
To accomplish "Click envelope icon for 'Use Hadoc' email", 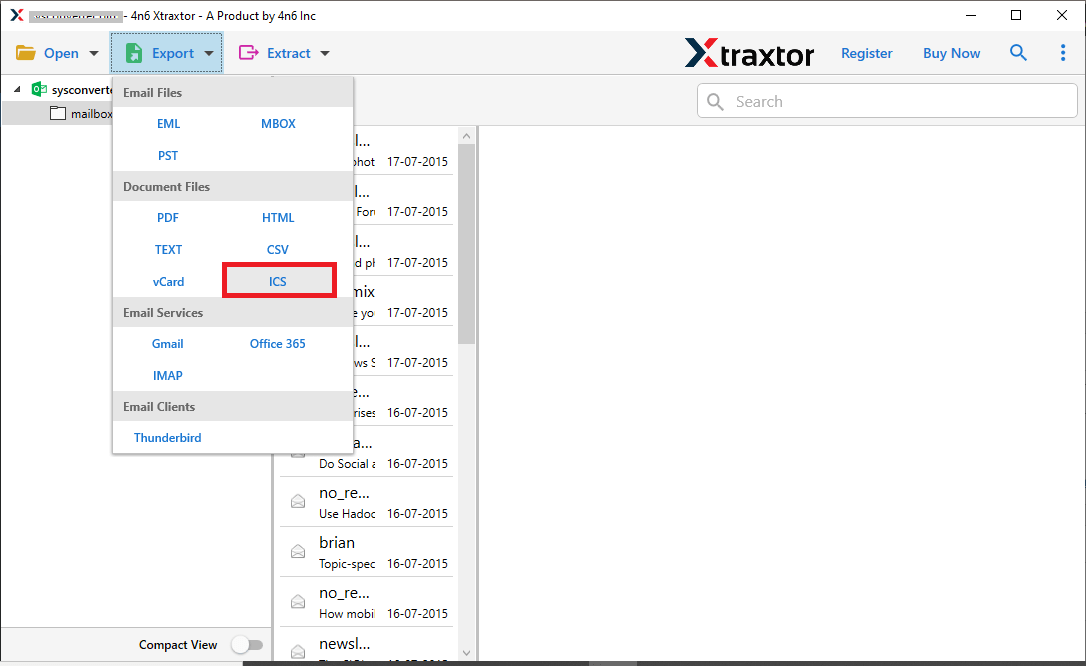I will [298, 502].
